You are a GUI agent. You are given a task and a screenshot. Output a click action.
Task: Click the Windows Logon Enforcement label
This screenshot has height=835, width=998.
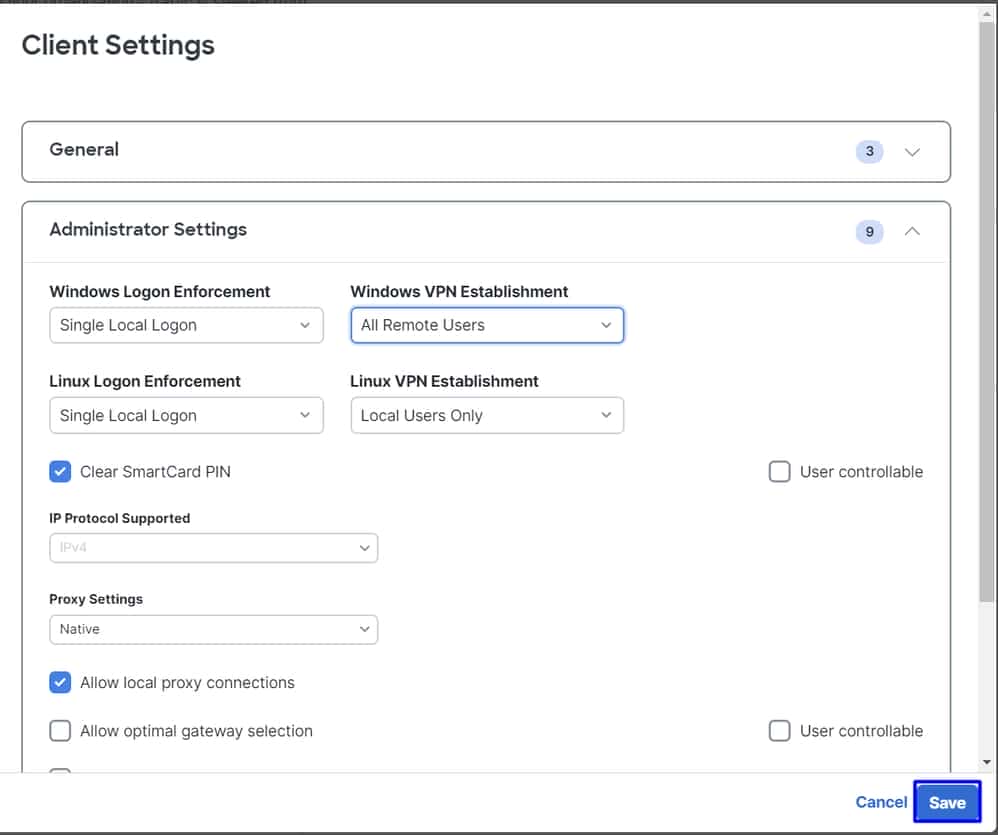pos(160,291)
